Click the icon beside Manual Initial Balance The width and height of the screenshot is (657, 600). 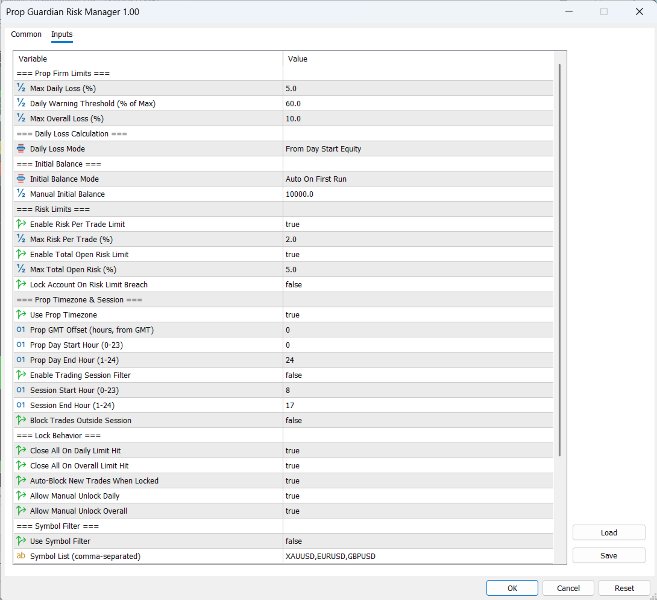(21, 194)
